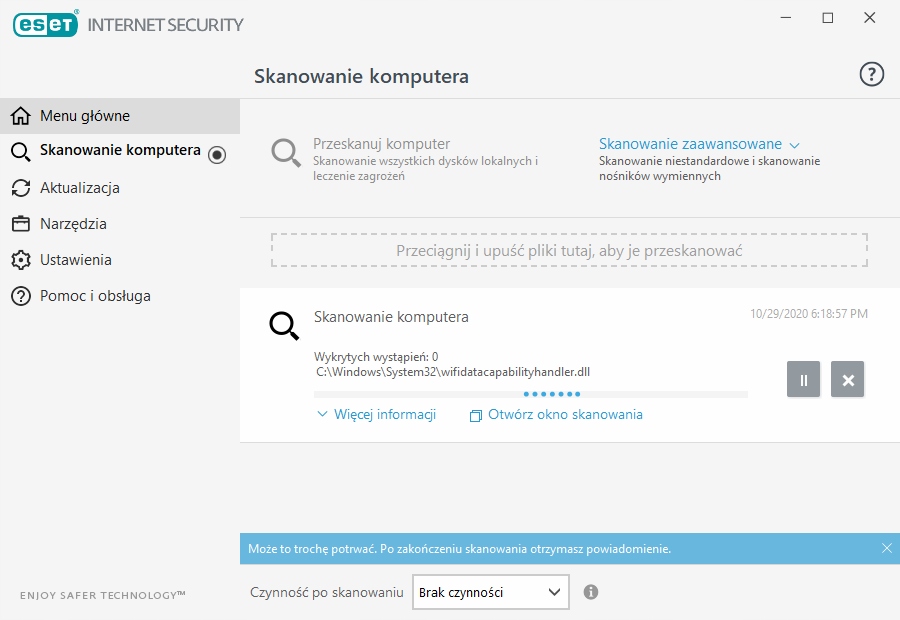This screenshot has height=620, width=900.
Task: Click the scan-in-progress indicator beside Skanowanie komputera
Action: pos(217,153)
